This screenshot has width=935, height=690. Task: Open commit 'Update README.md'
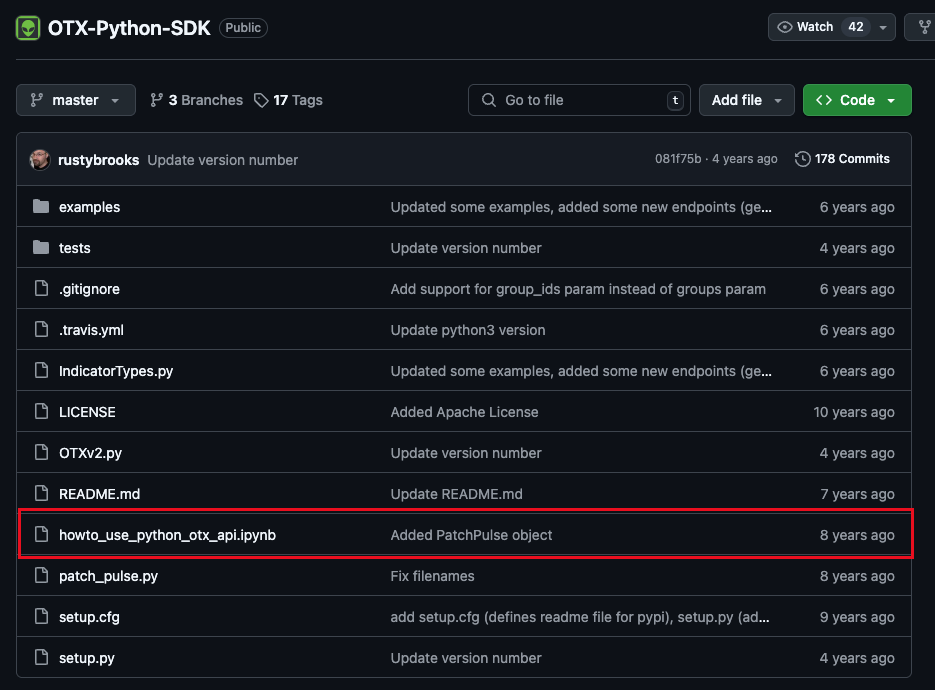[x=457, y=494]
